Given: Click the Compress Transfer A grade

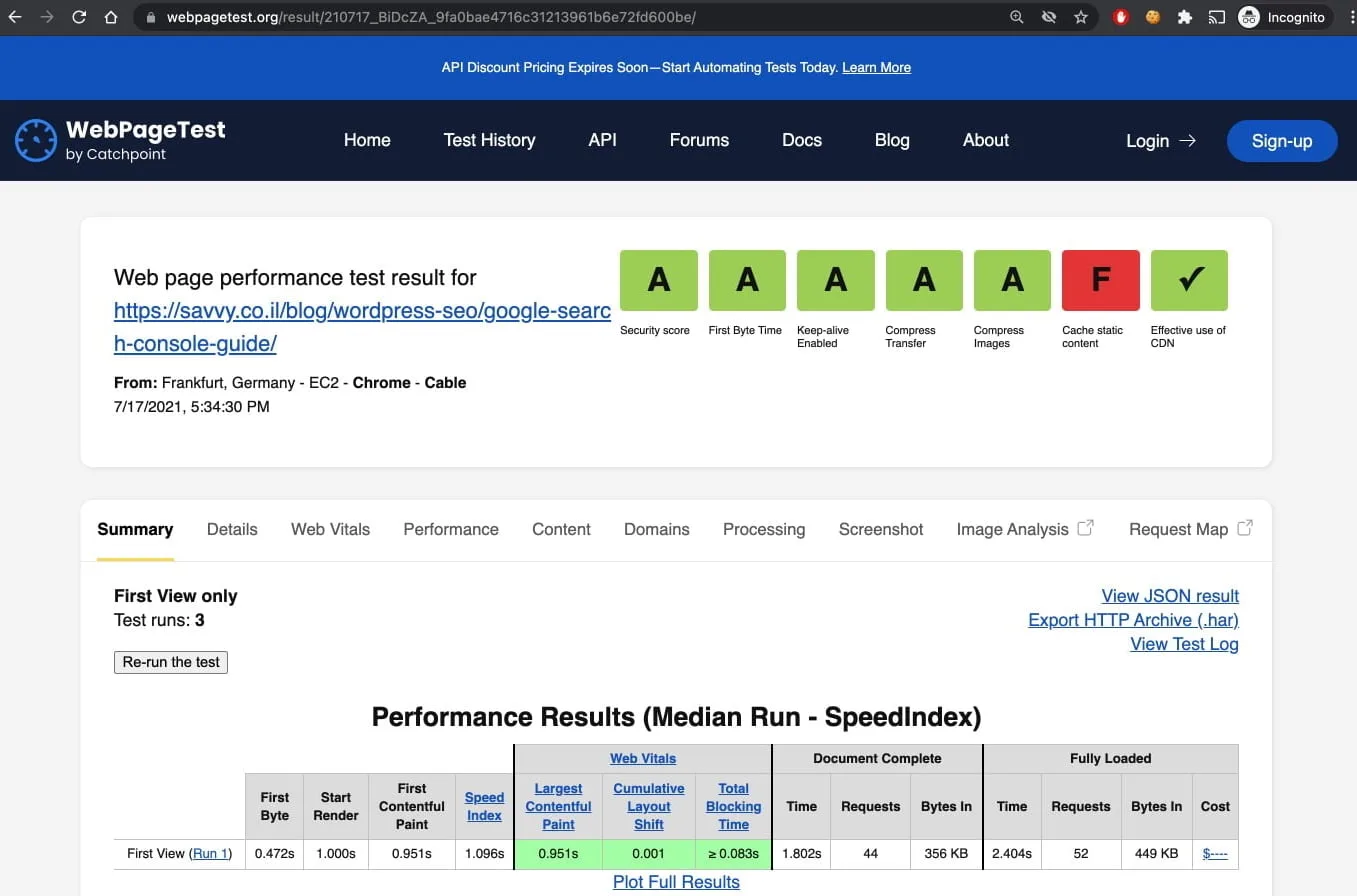Looking at the screenshot, I should point(924,280).
